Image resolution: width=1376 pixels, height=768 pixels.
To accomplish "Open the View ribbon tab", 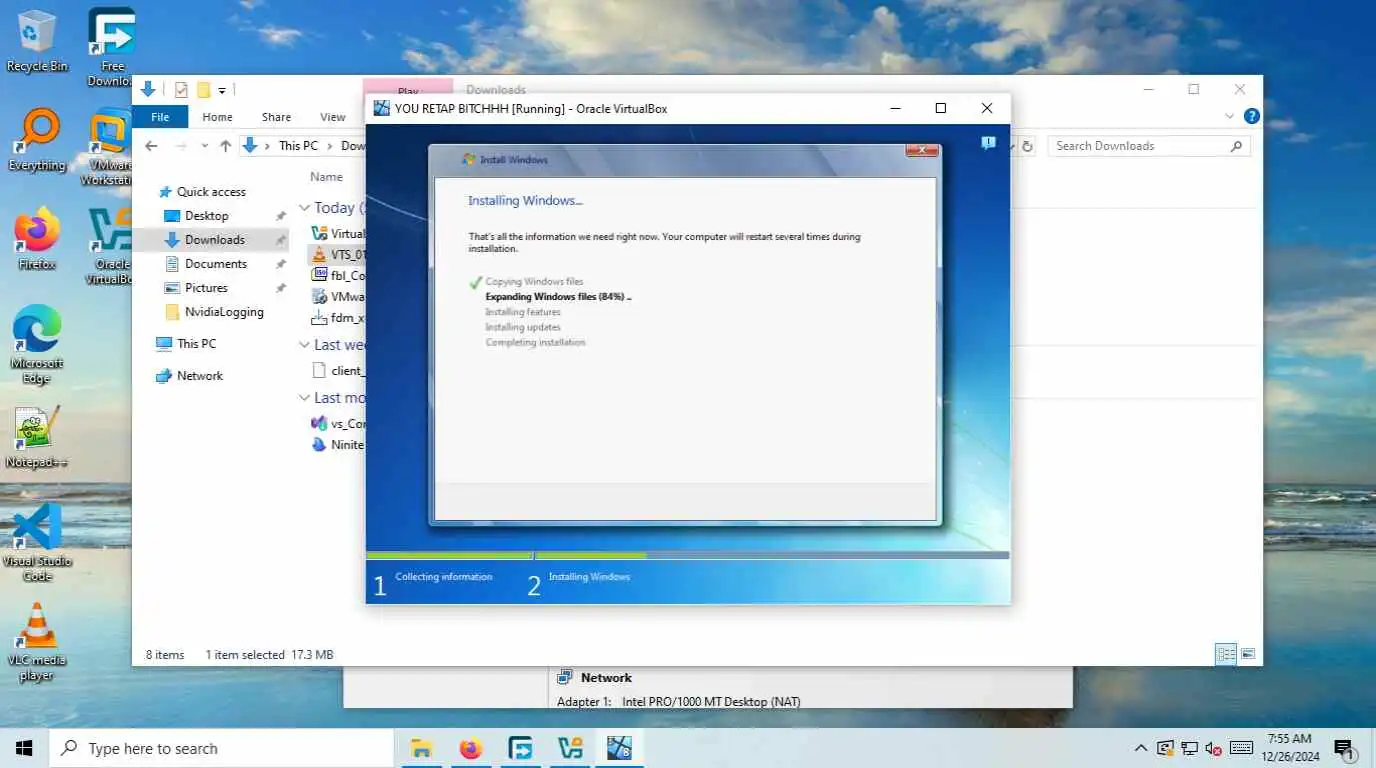I will pos(332,117).
